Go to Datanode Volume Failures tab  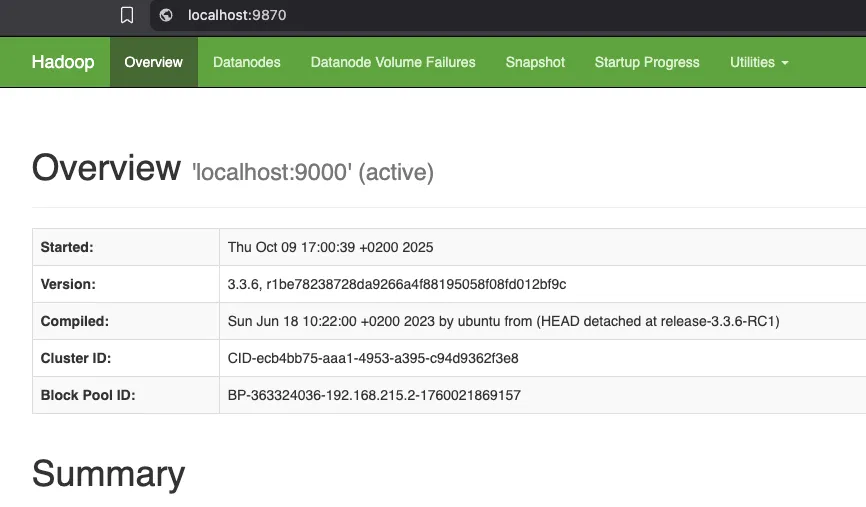pyautogui.click(x=393, y=62)
